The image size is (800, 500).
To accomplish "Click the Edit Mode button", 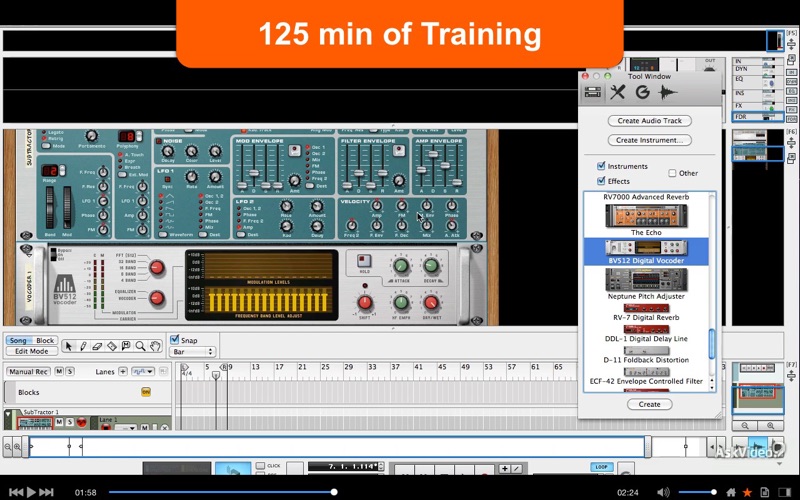I will [32, 351].
